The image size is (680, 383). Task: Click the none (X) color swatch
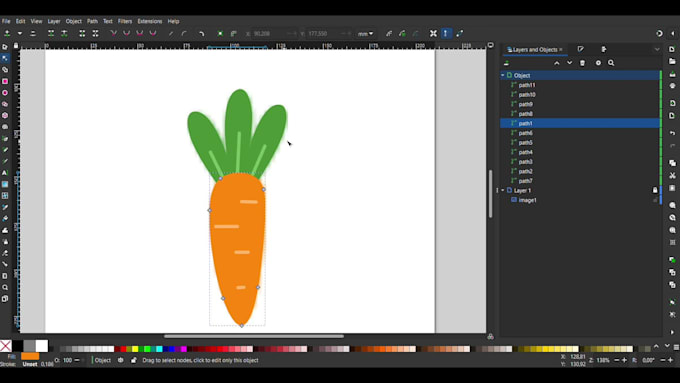(x=6, y=346)
